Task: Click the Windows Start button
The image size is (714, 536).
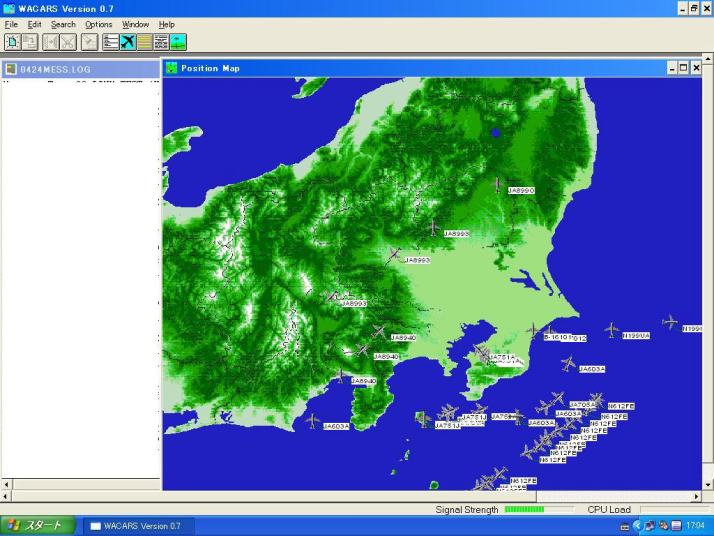Action: click(37, 525)
